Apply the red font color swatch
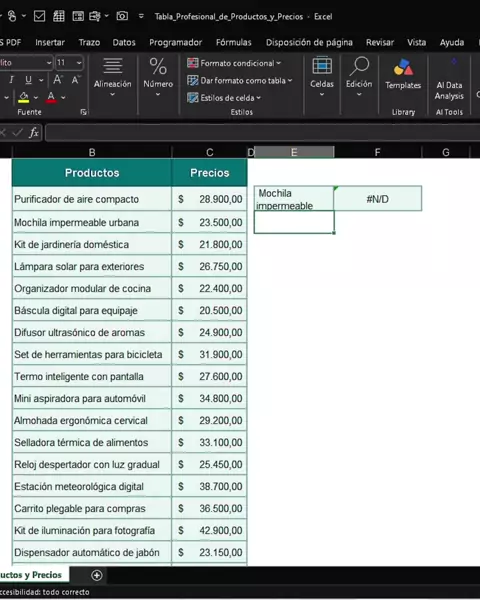 tap(51, 97)
